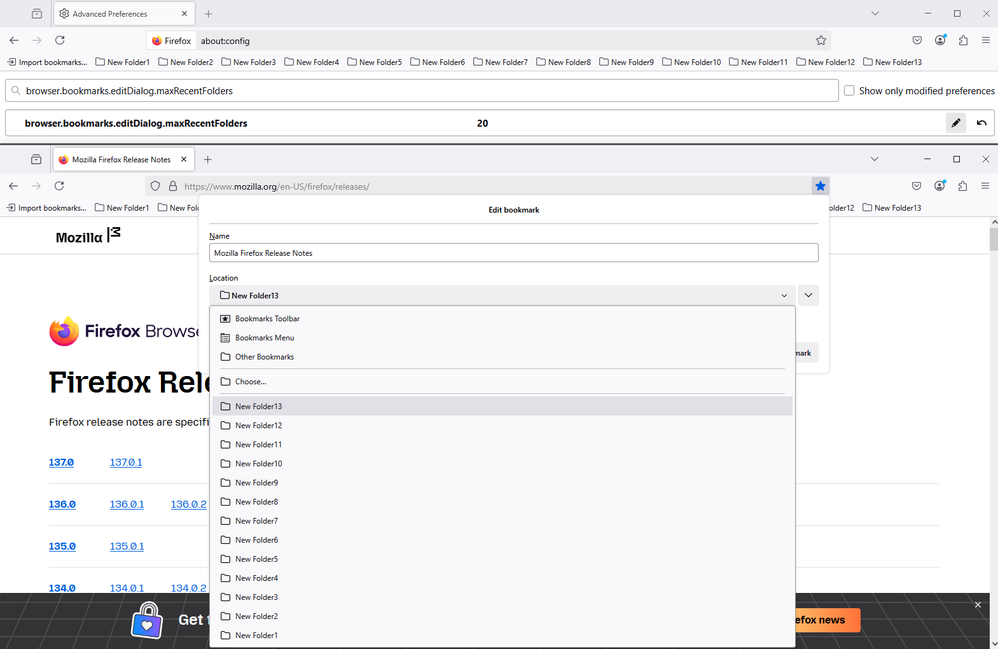Select New Folder3 in dropdown list
This screenshot has width=998, height=649.
click(502, 597)
